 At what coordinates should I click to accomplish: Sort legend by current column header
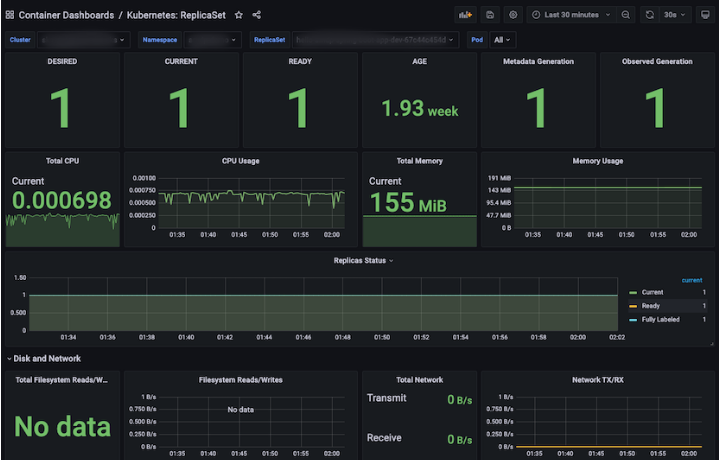coord(692,280)
